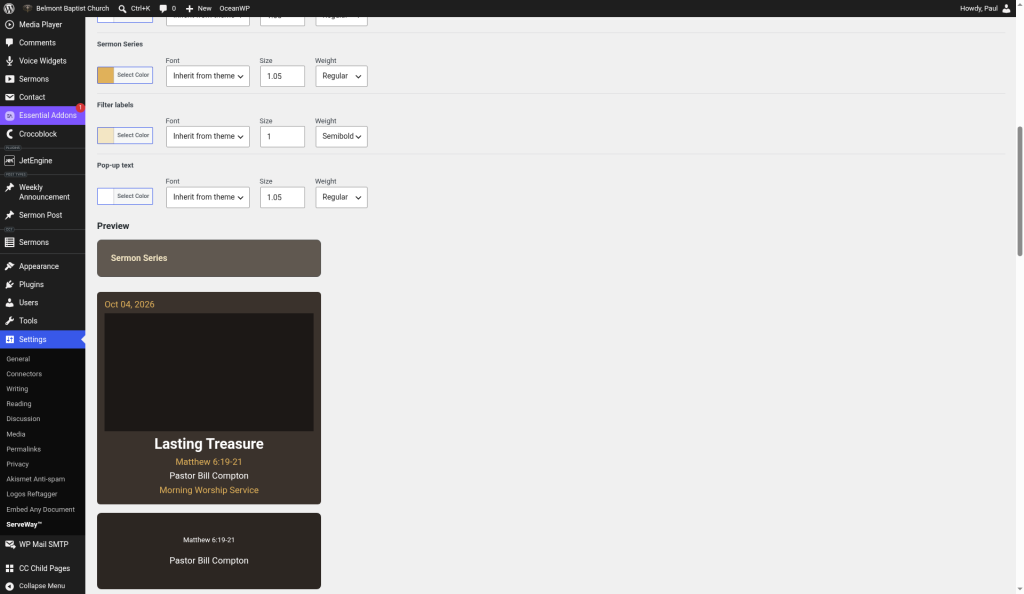This screenshot has height=594, width=1024.
Task: Select Pop-up text color swatch
Action: coord(105,196)
